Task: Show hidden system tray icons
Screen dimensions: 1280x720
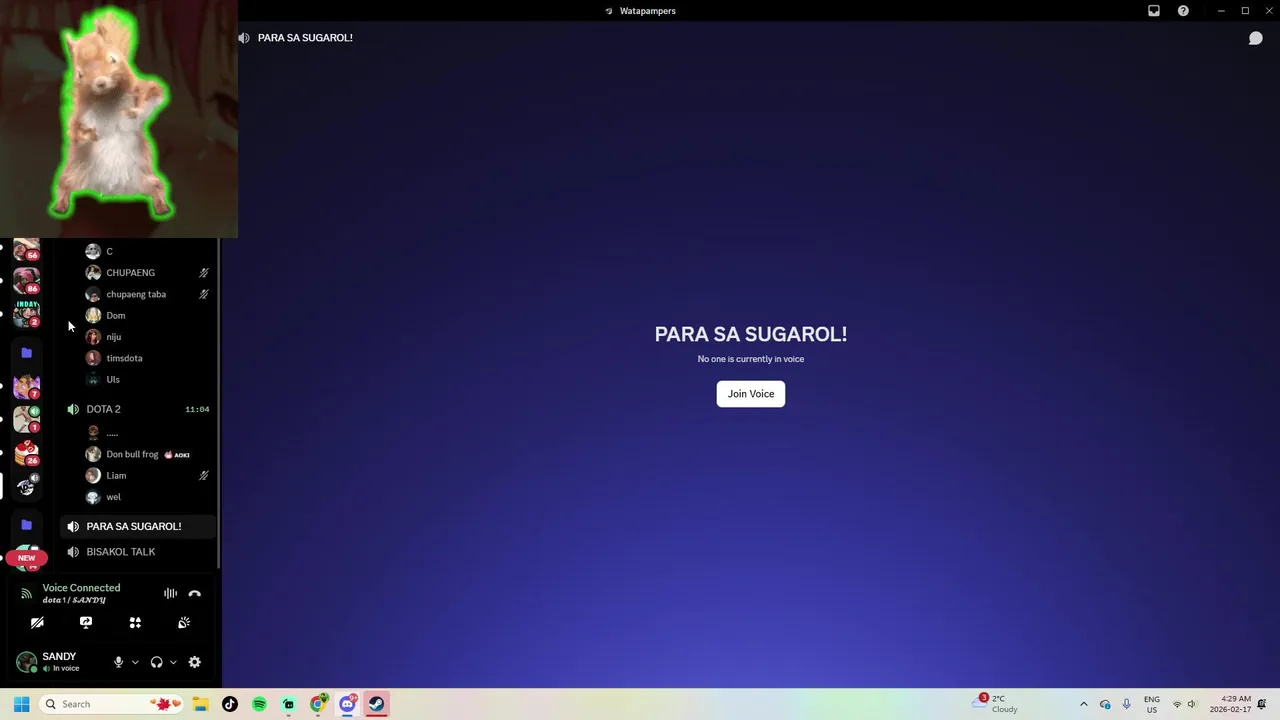Action: pos(1083,704)
